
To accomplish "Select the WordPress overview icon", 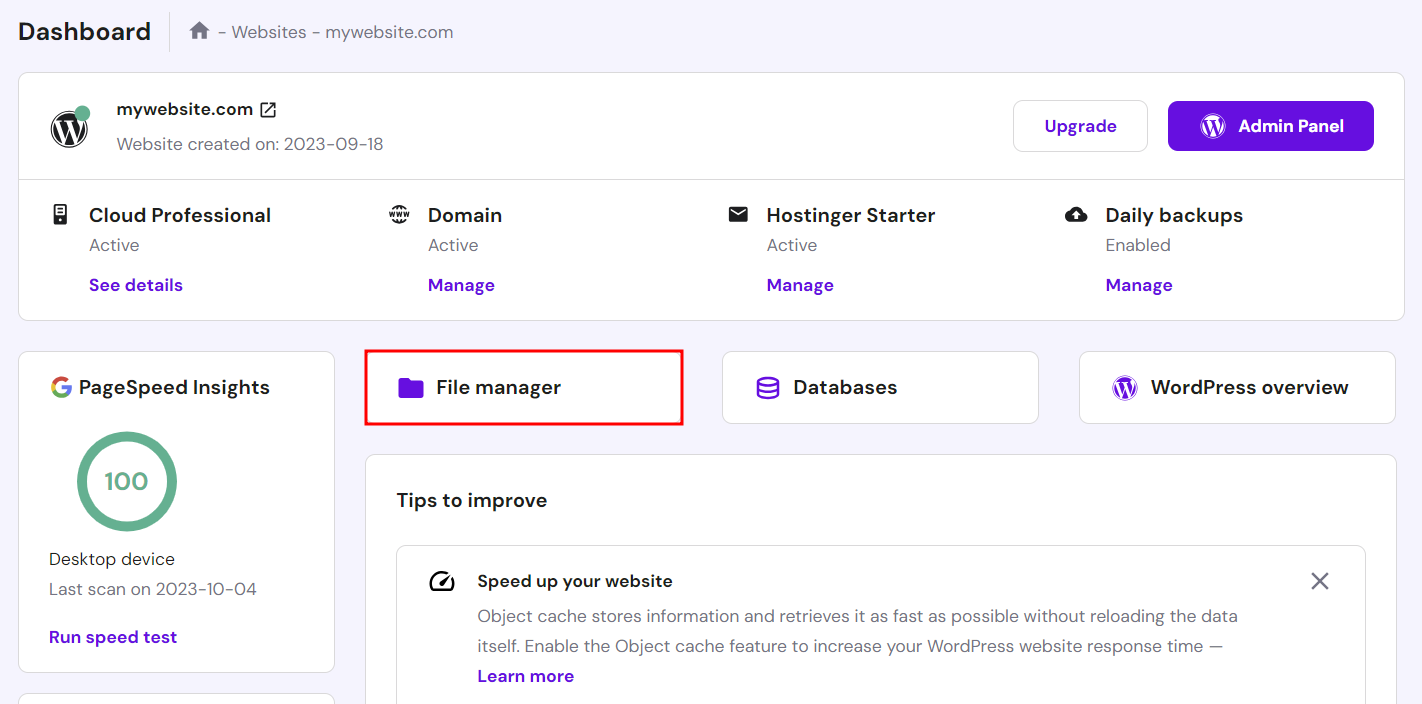I will 1124,387.
